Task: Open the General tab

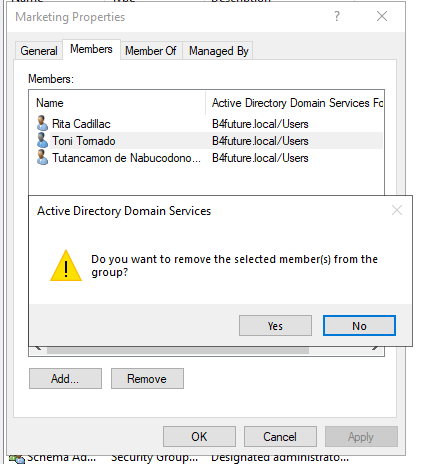Action: [39, 51]
